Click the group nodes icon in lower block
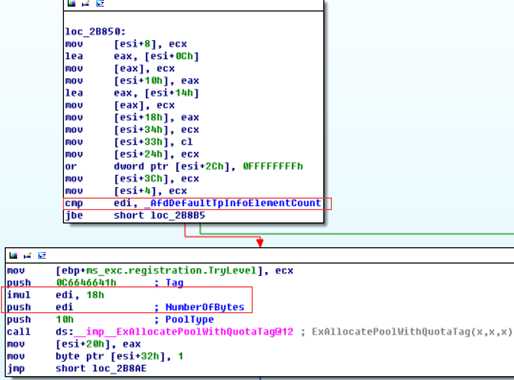The height and width of the screenshot is (380, 514). [42, 256]
